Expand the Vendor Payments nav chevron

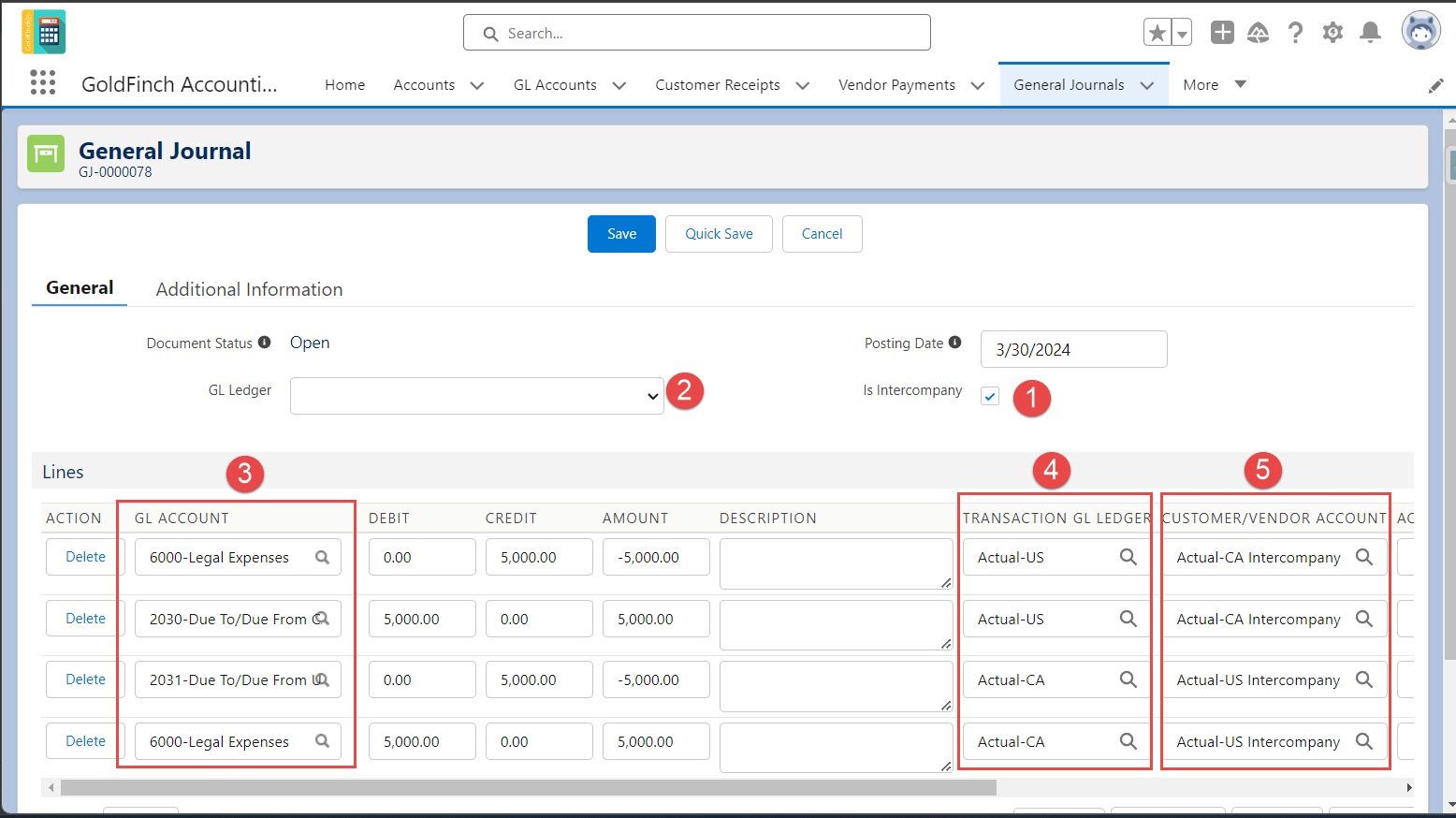point(977,85)
